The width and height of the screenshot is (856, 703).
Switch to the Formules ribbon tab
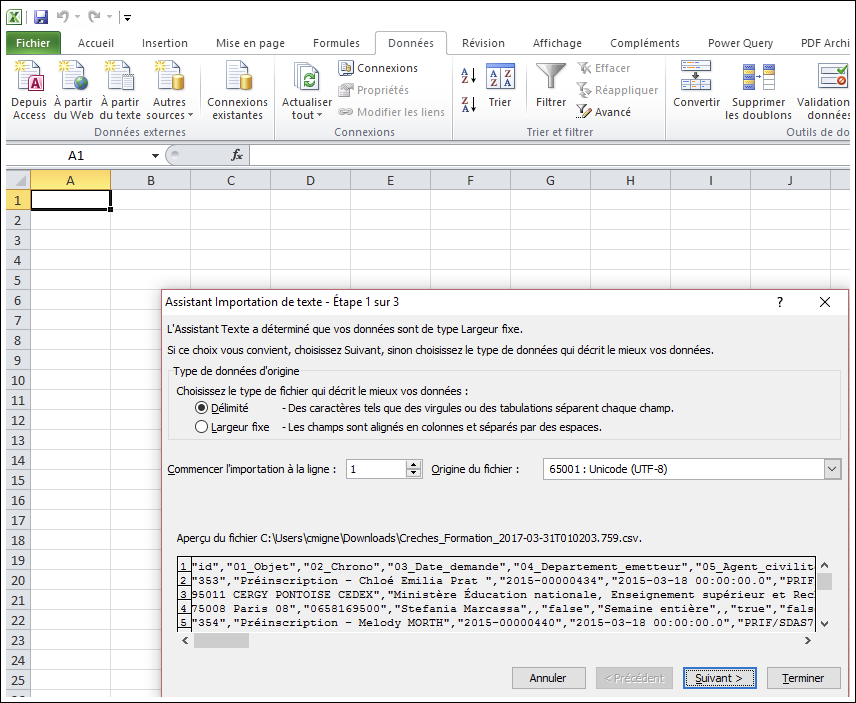tap(336, 43)
